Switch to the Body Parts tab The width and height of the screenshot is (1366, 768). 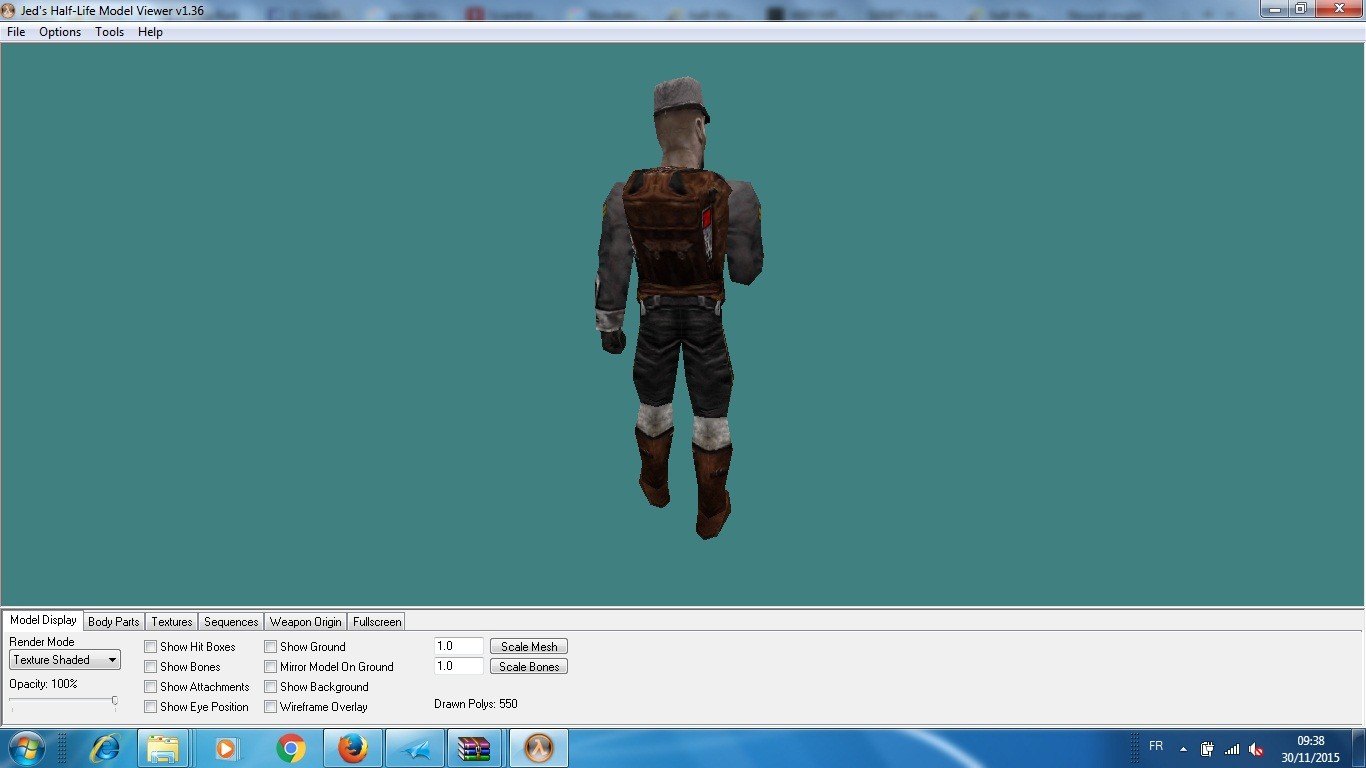(x=114, y=621)
